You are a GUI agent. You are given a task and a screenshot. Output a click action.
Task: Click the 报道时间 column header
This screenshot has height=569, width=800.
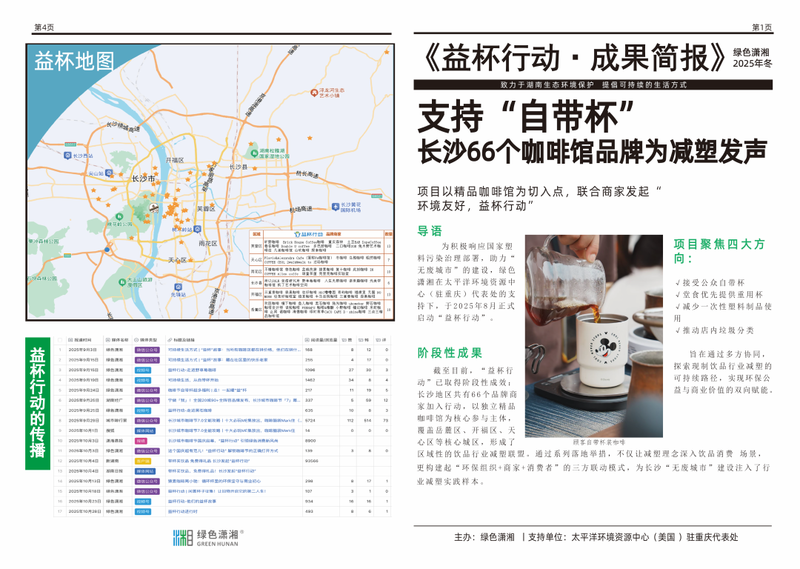83,340
